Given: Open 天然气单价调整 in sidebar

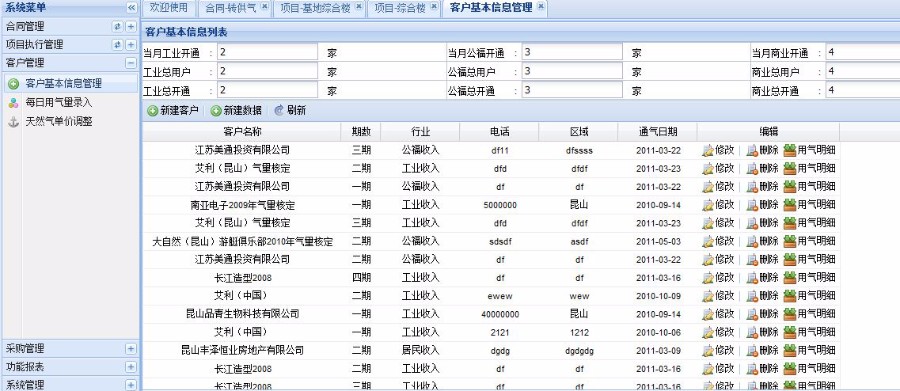Looking at the screenshot, I should 59,122.
